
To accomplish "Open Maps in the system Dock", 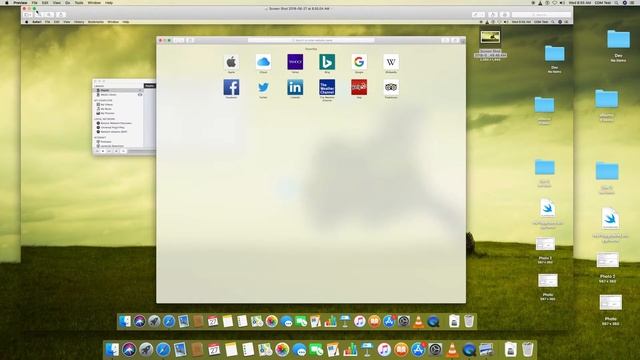I will (x=265, y=350).
